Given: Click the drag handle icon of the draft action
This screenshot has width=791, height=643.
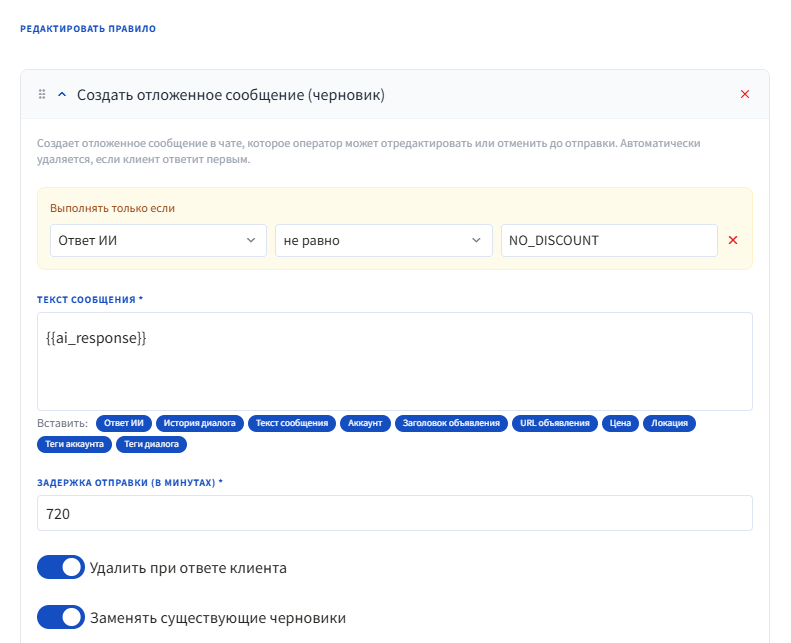Looking at the screenshot, I should 42,94.
